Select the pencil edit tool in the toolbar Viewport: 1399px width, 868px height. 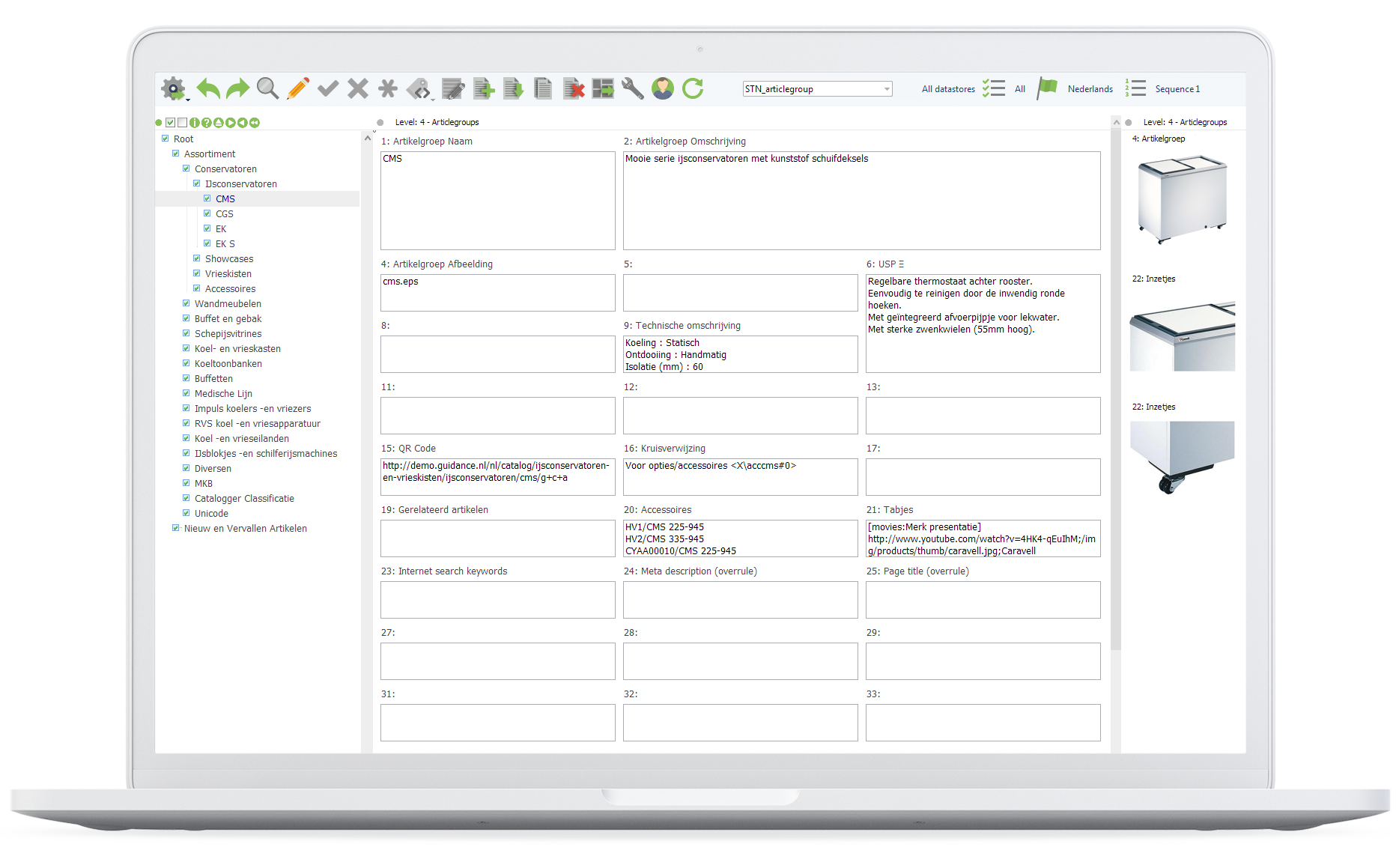point(298,88)
